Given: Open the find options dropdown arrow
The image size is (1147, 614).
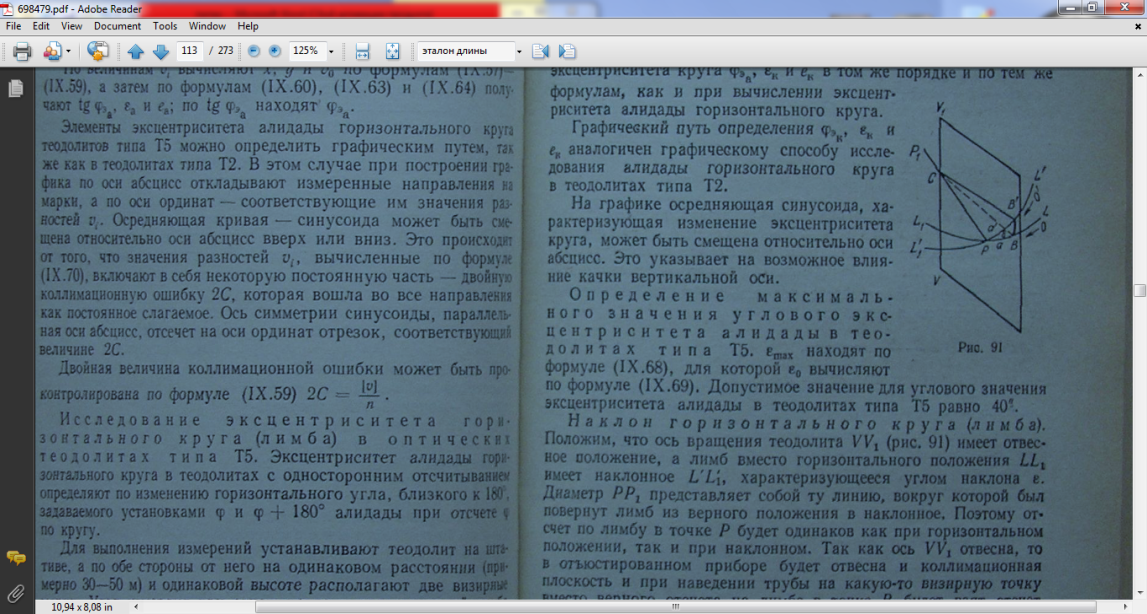Looking at the screenshot, I should (519, 51).
